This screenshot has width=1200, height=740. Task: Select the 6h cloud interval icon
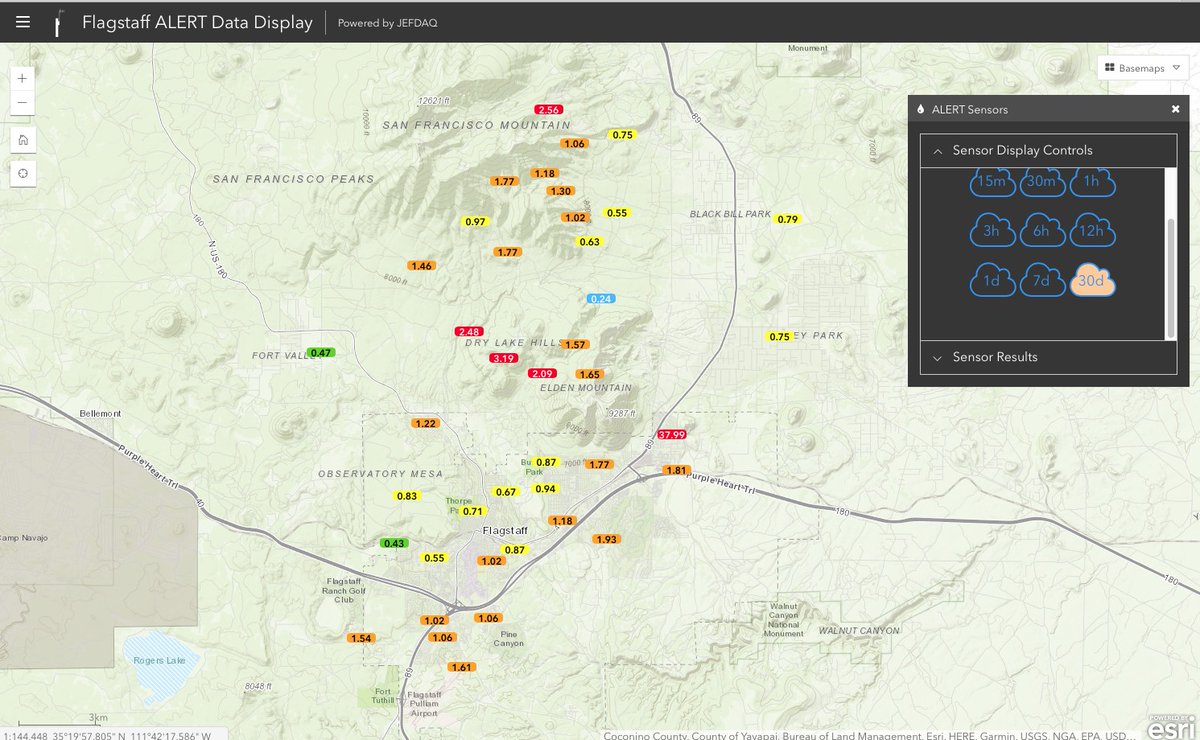(1042, 231)
